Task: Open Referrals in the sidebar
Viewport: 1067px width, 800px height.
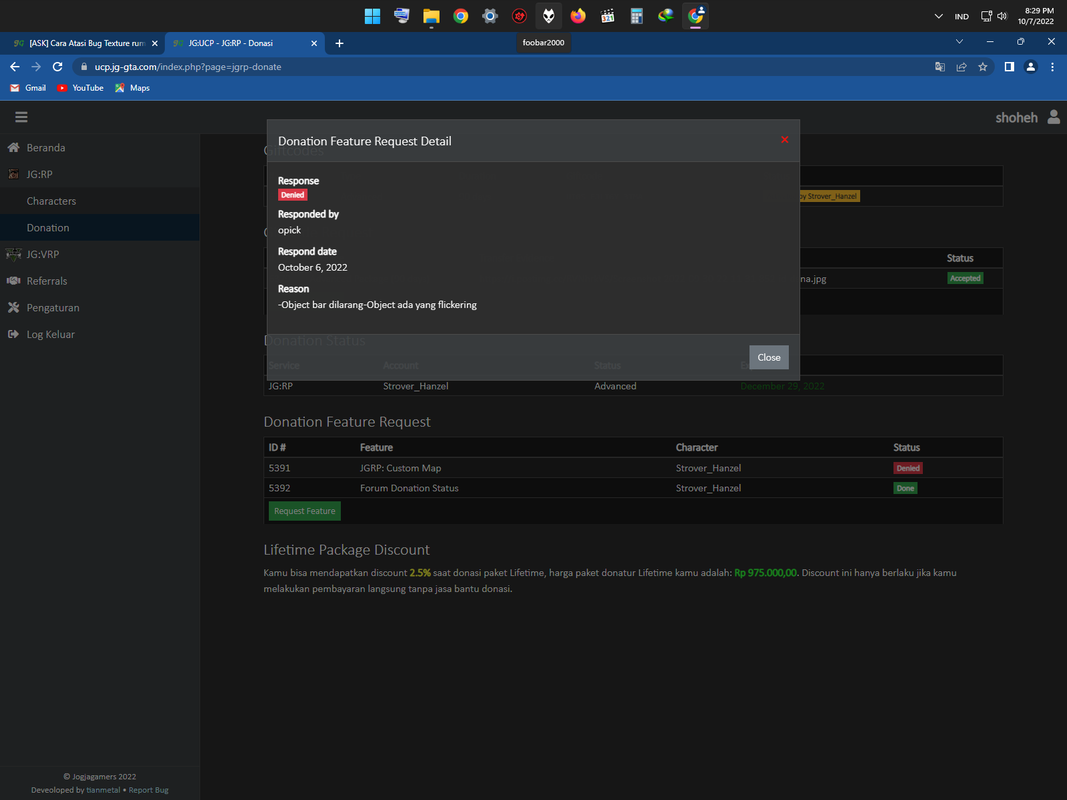Action: point(47,281)
